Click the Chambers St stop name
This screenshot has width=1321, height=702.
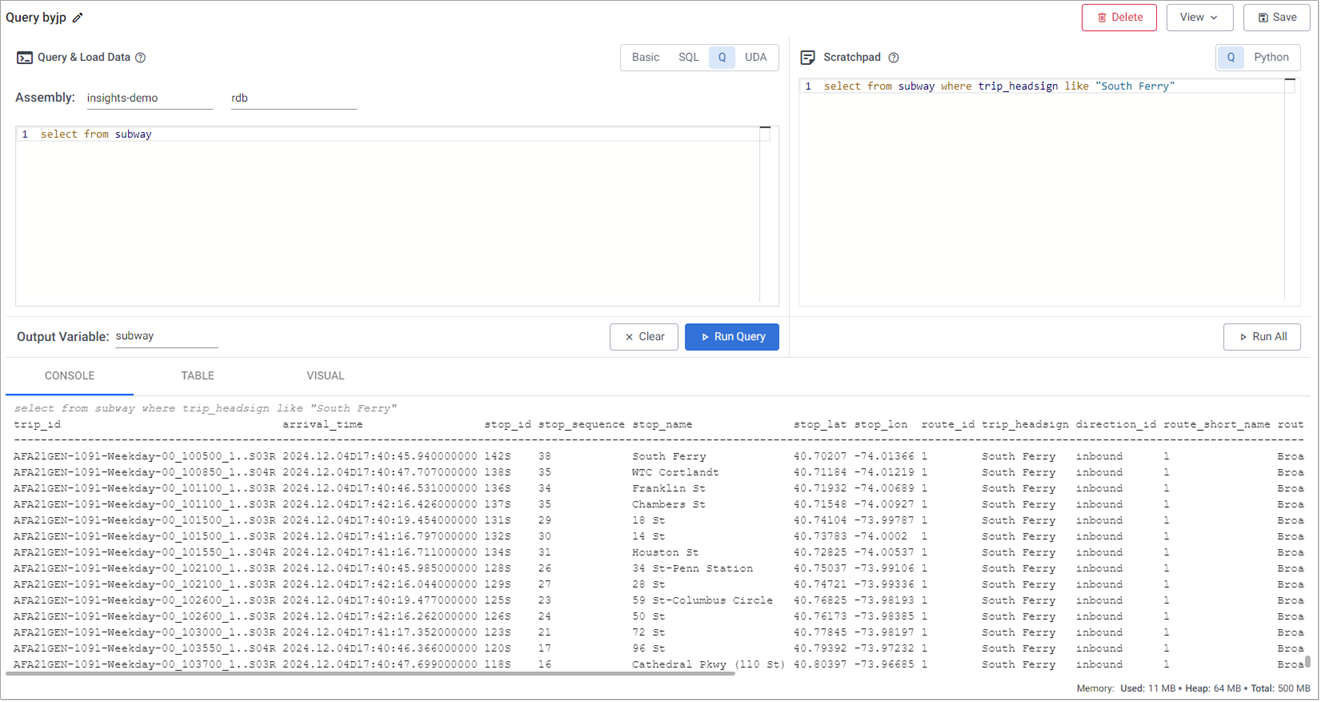tap(669, 505)
